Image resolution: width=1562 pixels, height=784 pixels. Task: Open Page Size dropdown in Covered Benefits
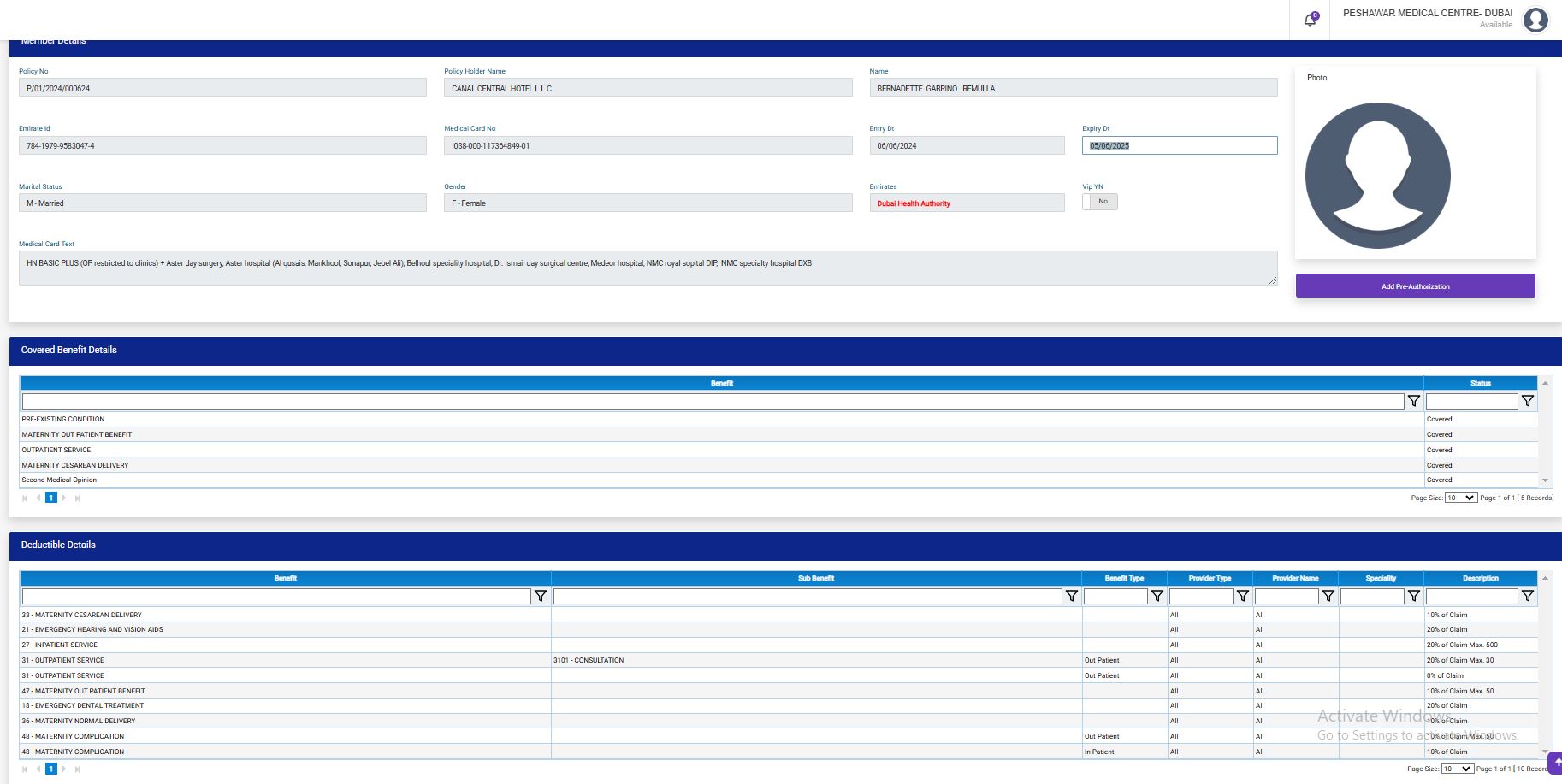click(1460, 498)
